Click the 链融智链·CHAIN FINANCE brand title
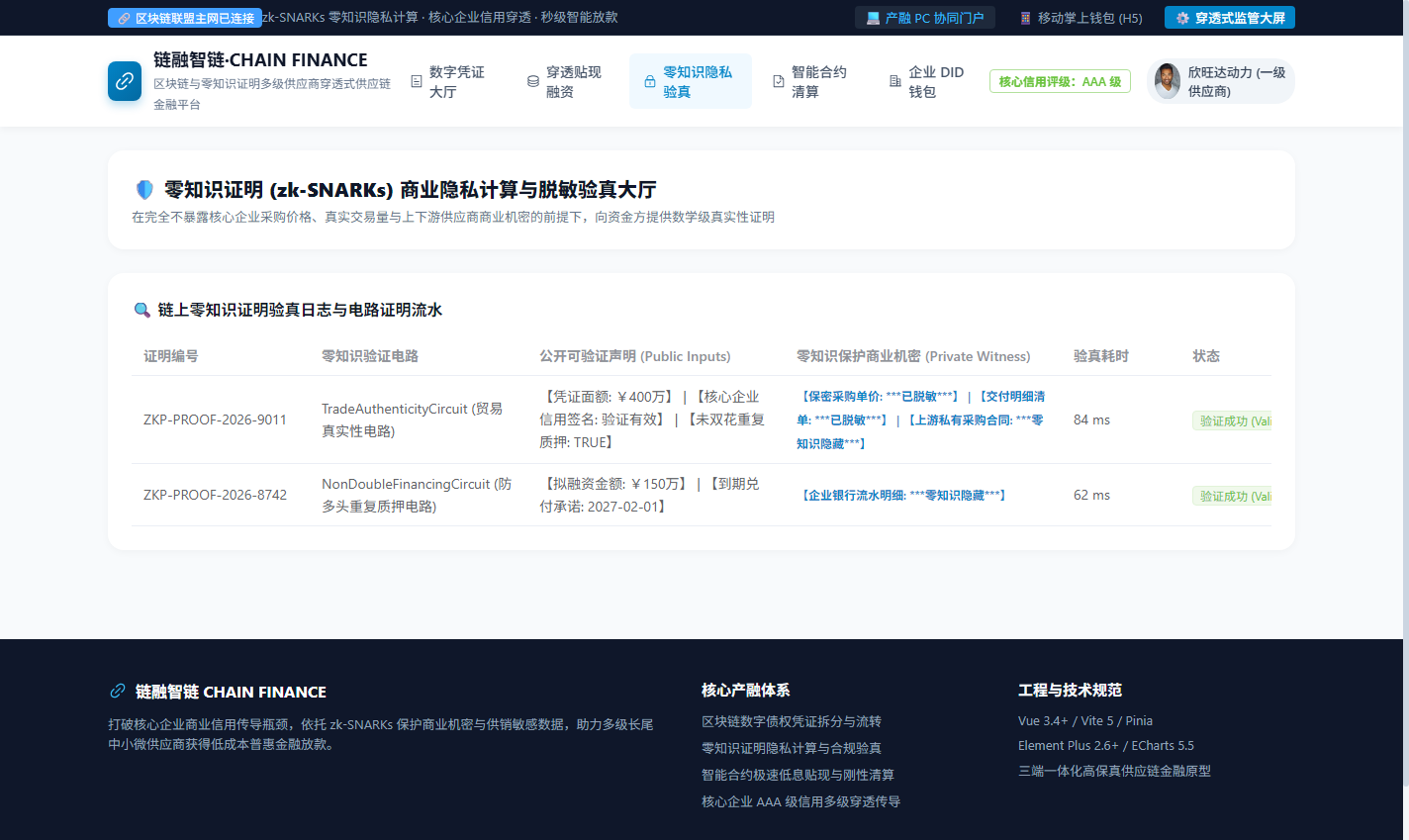Screen dimensions: 1409x840 pos(260,59)
